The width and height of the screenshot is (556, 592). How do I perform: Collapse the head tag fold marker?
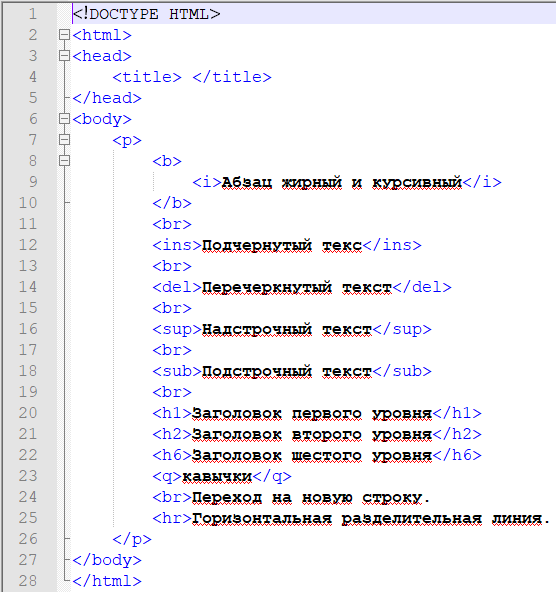pos(65,56)
